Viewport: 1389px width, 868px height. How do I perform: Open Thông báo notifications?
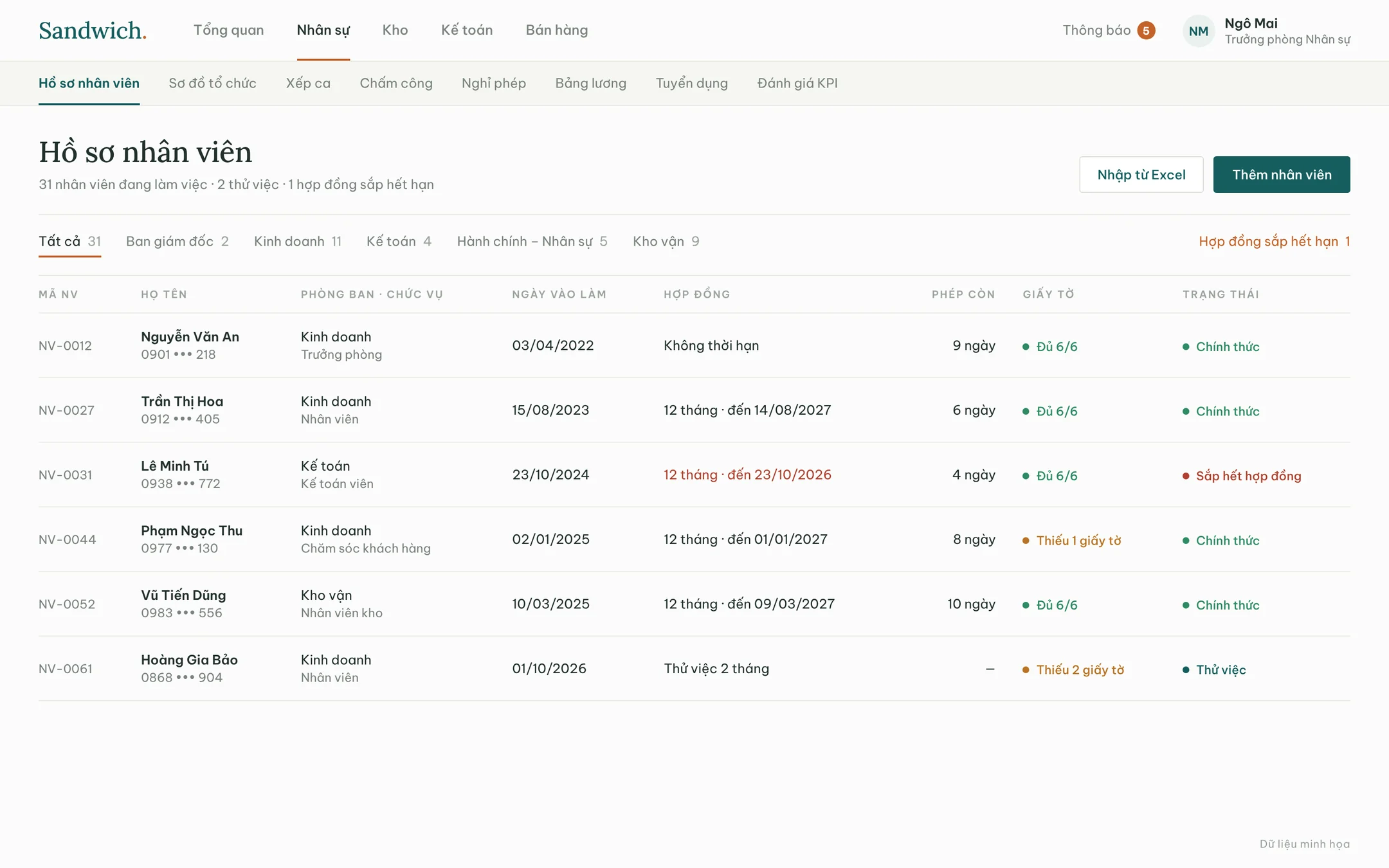click(1096, 30)
